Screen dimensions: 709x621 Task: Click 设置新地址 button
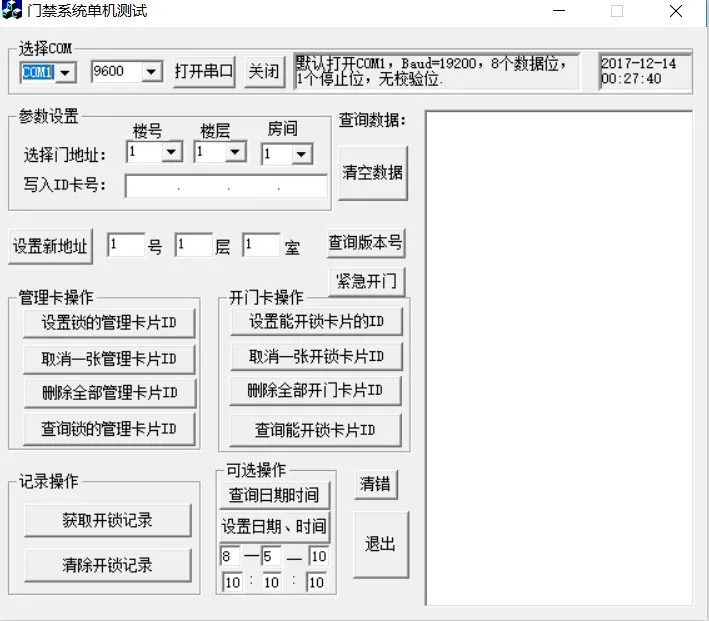click(x=50, y=246)
